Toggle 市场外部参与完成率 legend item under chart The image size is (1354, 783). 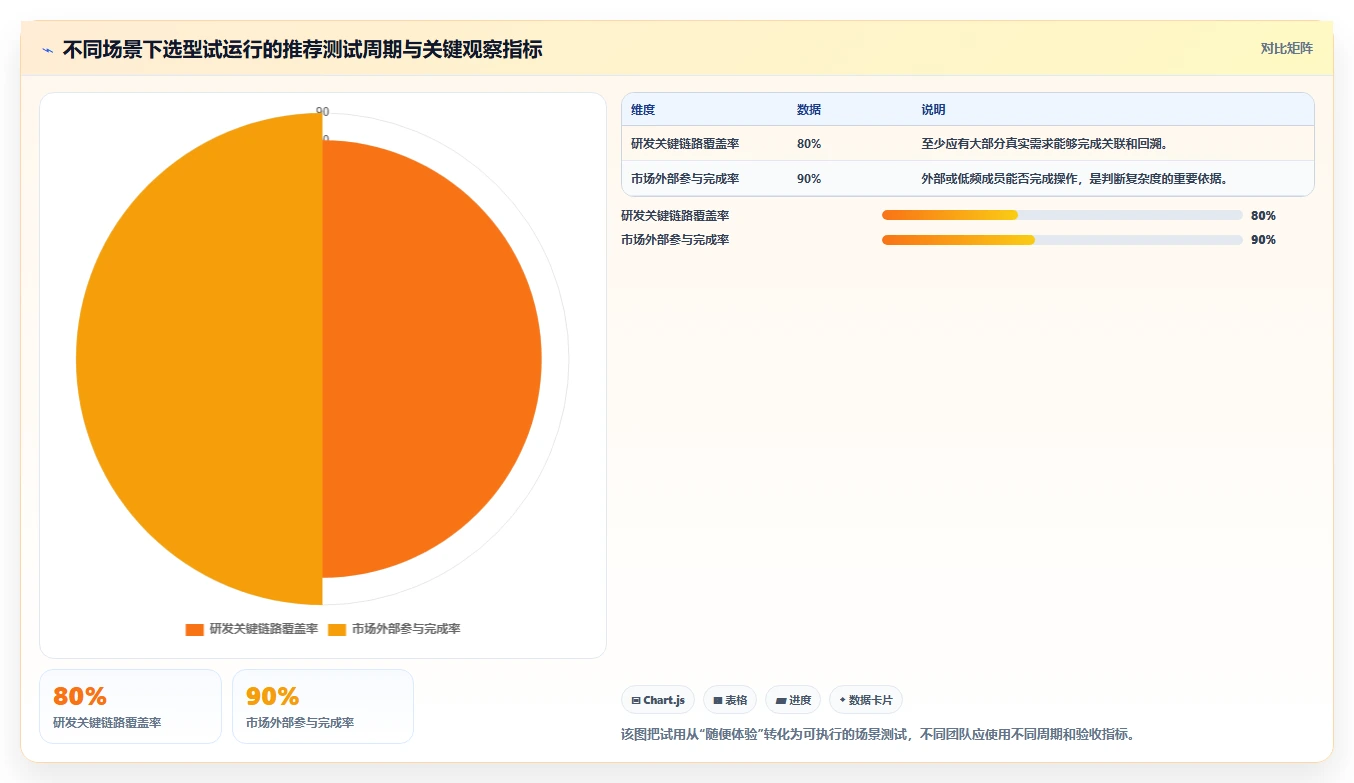point(394,629)
